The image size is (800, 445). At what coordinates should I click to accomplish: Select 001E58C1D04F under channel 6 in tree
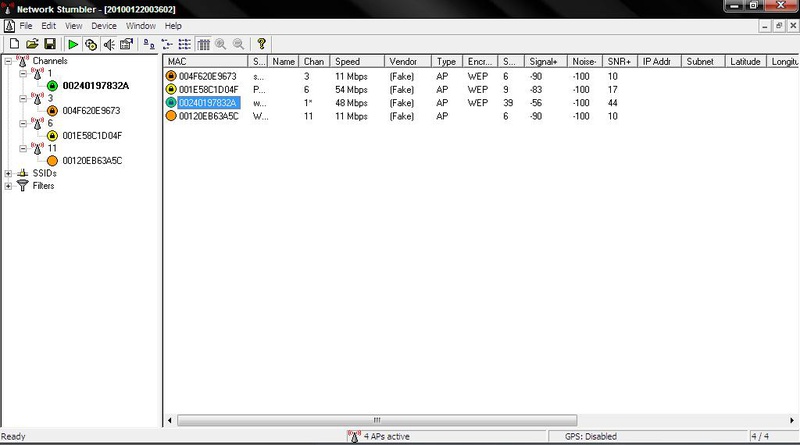[92, 136]
